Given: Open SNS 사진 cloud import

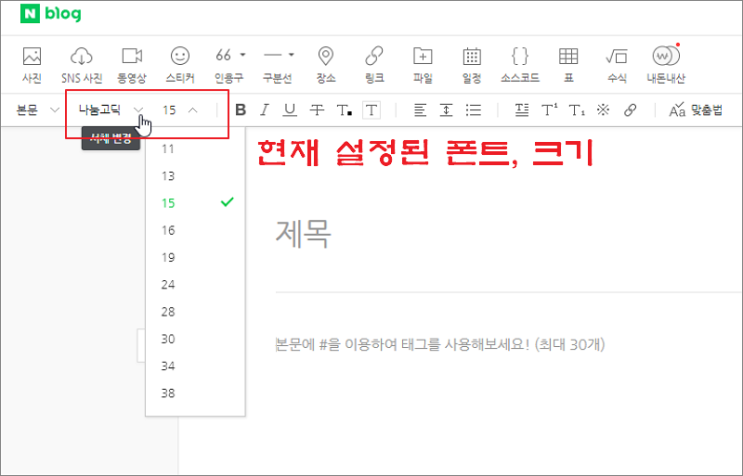Looking at the screenshot, I should (x=82, y=65).
